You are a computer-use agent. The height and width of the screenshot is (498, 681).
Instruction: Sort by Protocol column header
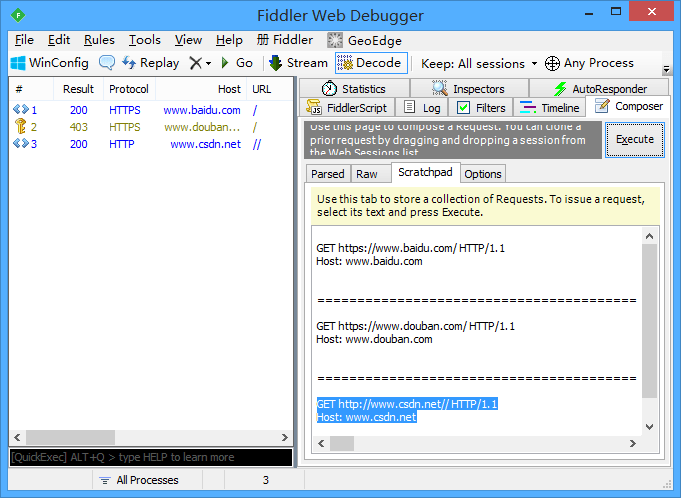129,89
